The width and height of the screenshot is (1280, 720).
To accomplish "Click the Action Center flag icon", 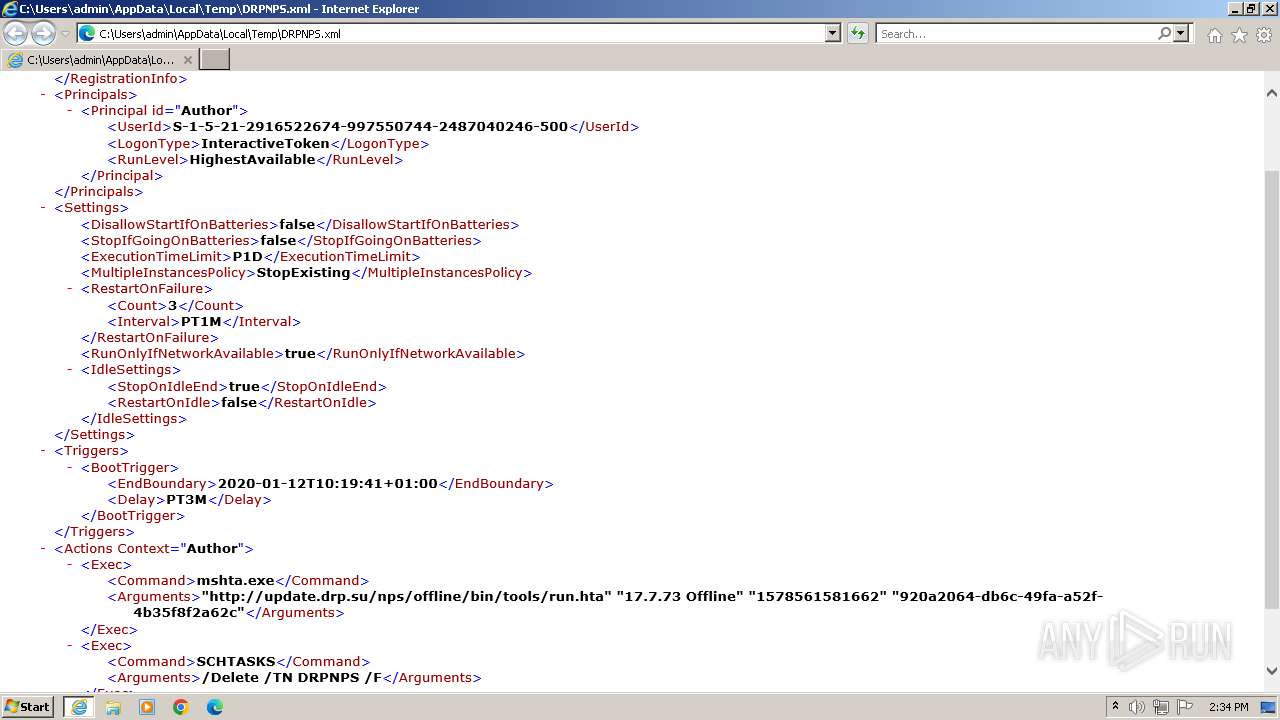I will click(1186, 707).
